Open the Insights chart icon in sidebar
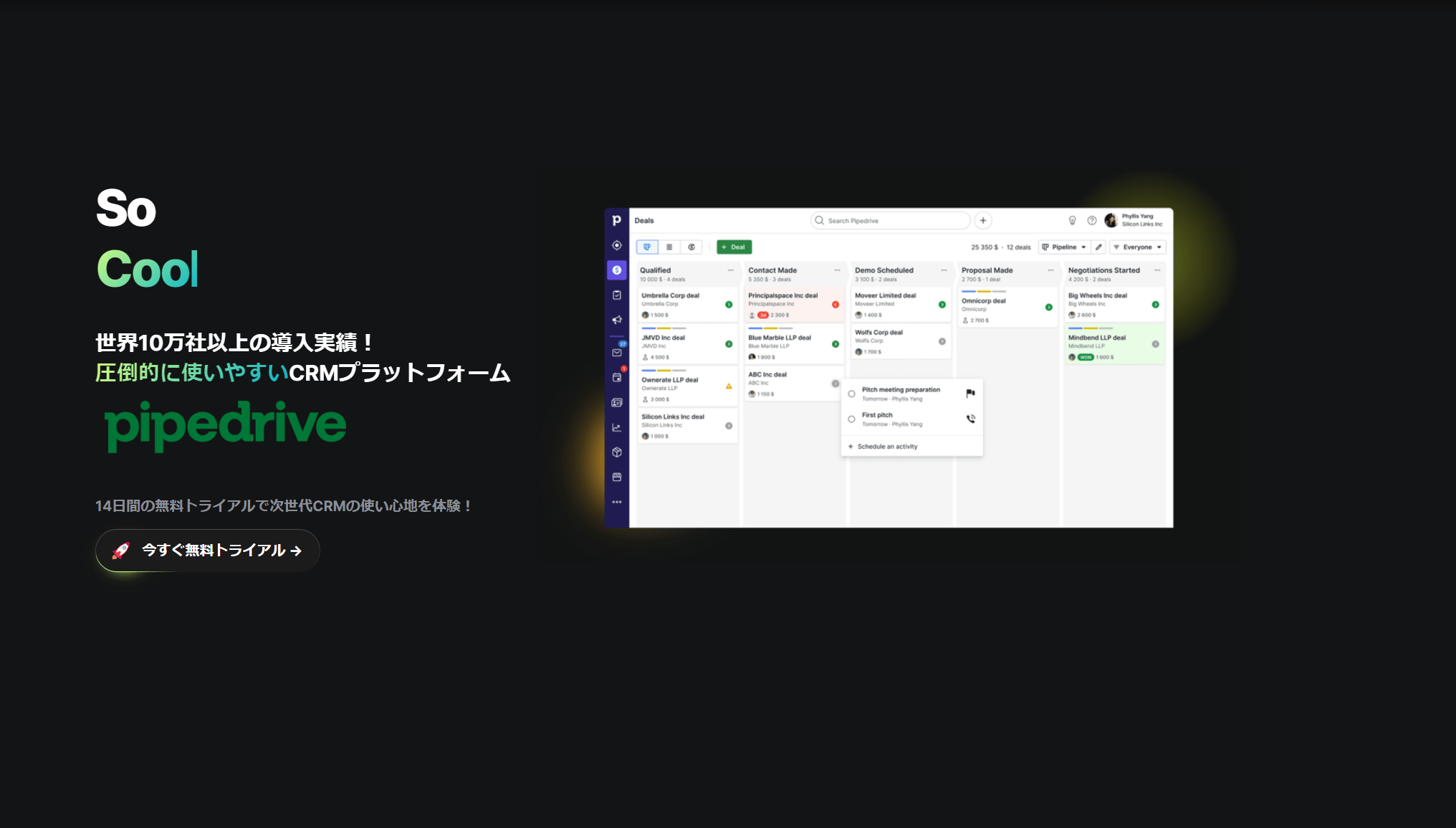1456x828 pixels. pyautogui.click(x=616, y=427)
